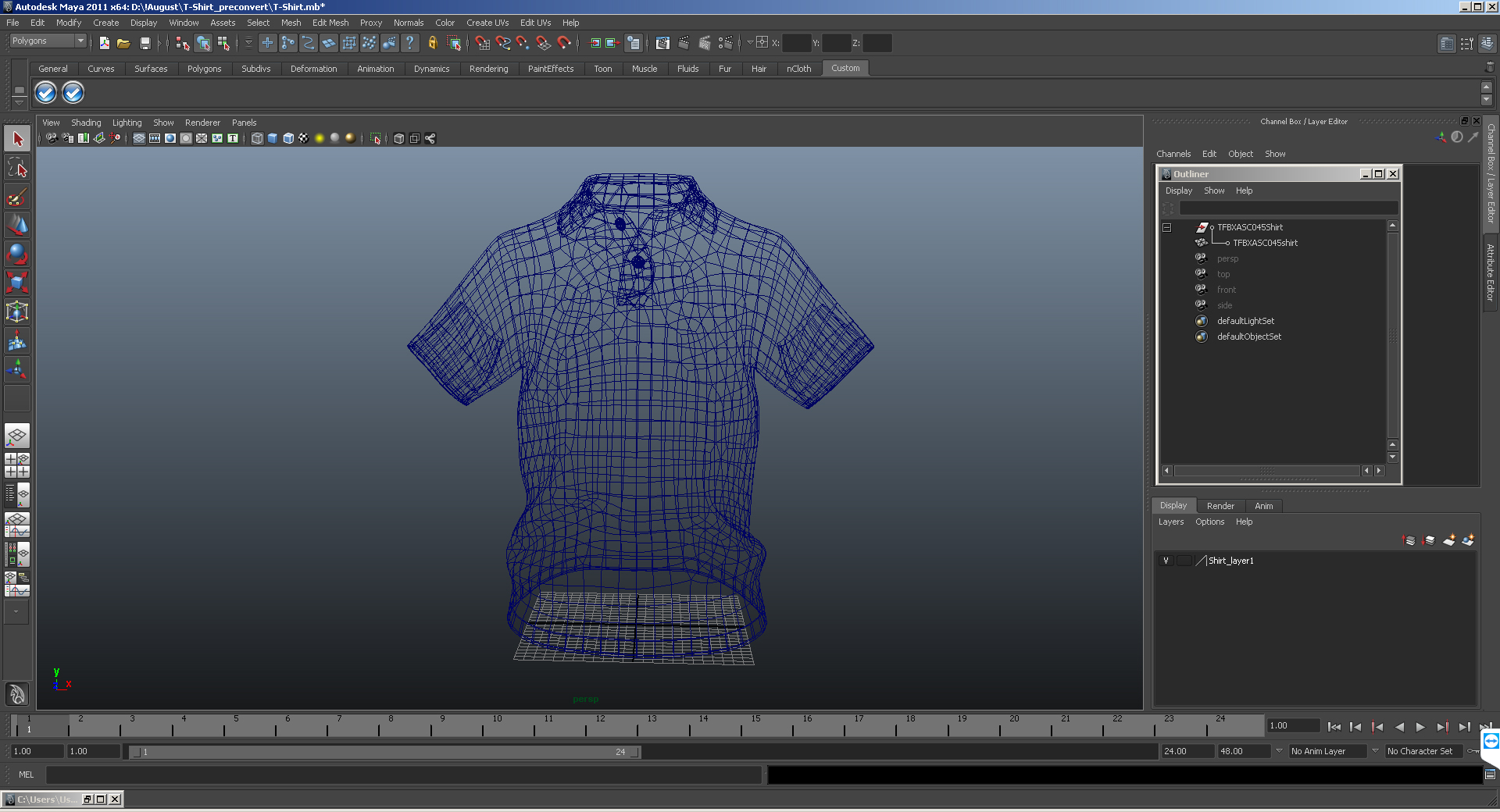Activate the Lasso select tool
Image resolution: width=1500 pixels, height=812 pixels.
(17, 167)
